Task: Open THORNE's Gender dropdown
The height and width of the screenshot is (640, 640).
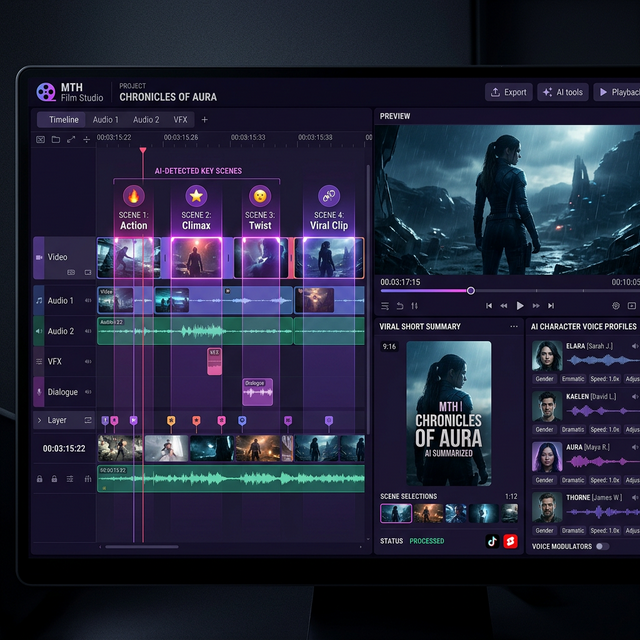Action: [544, 531]
